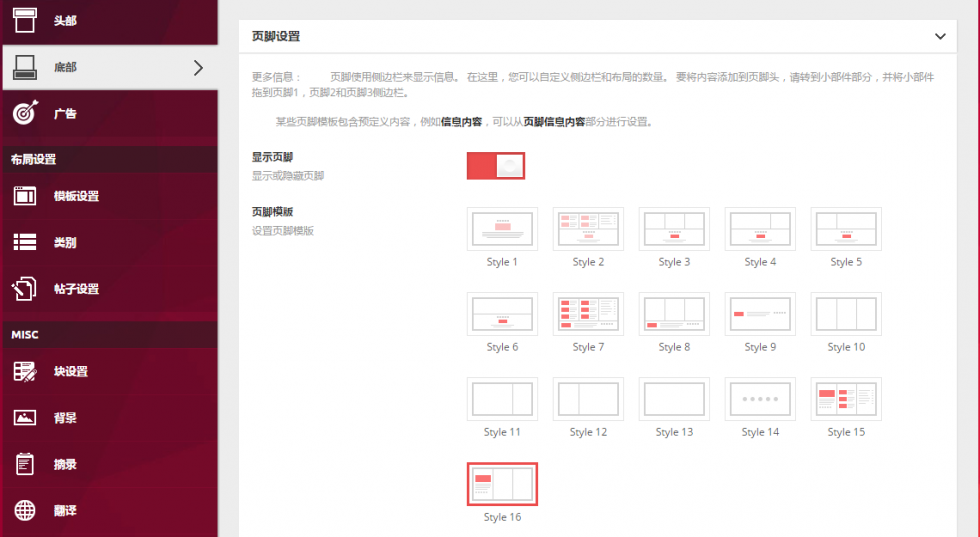Open the 块设置 section
The width and height of the screenshot is (980, 537).
point(110,371)
